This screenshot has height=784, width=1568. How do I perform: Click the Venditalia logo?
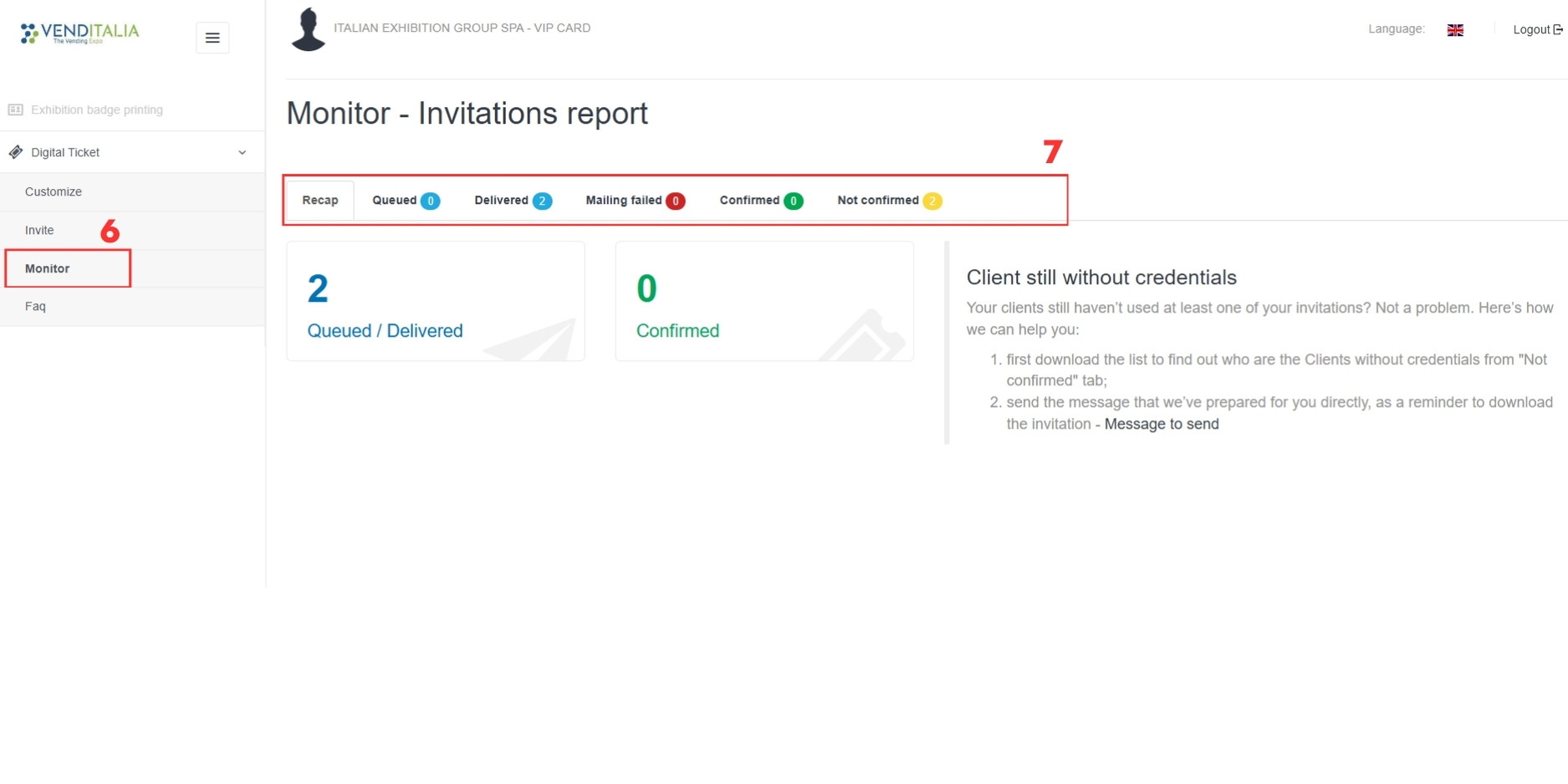79,33
